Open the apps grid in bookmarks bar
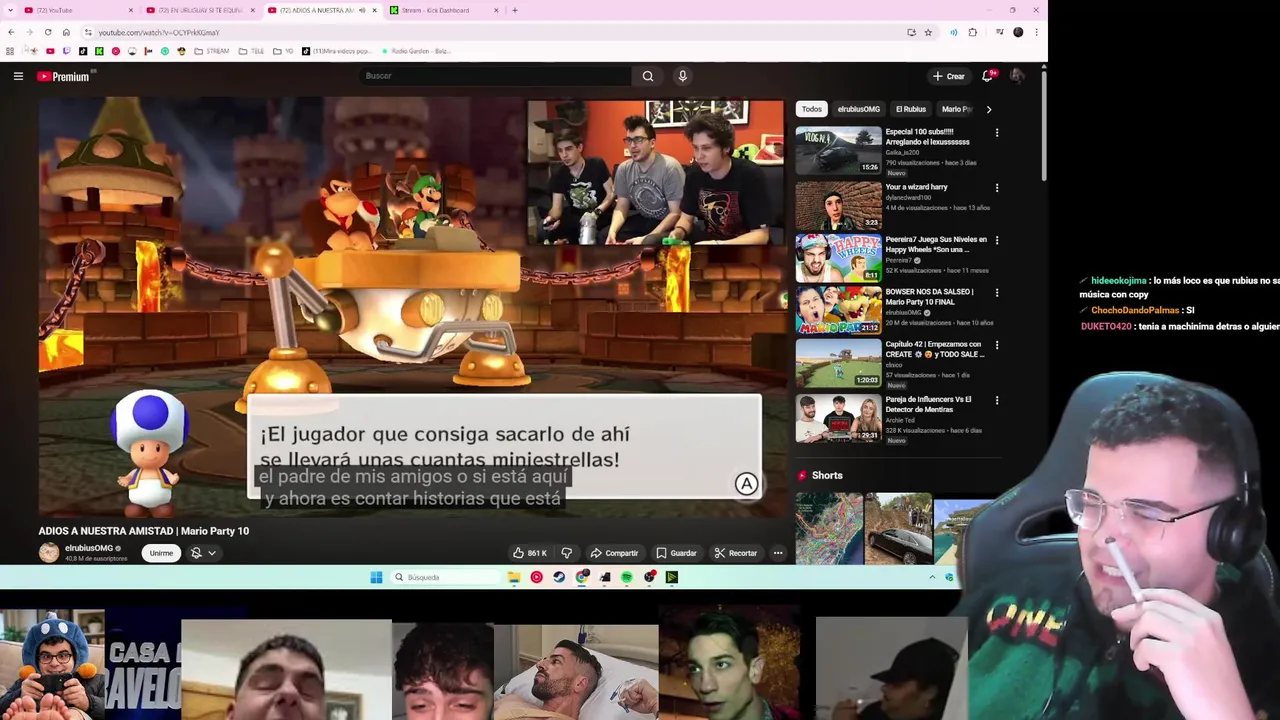The height and width of the screenshot is (720, 1280). [10, 51]
